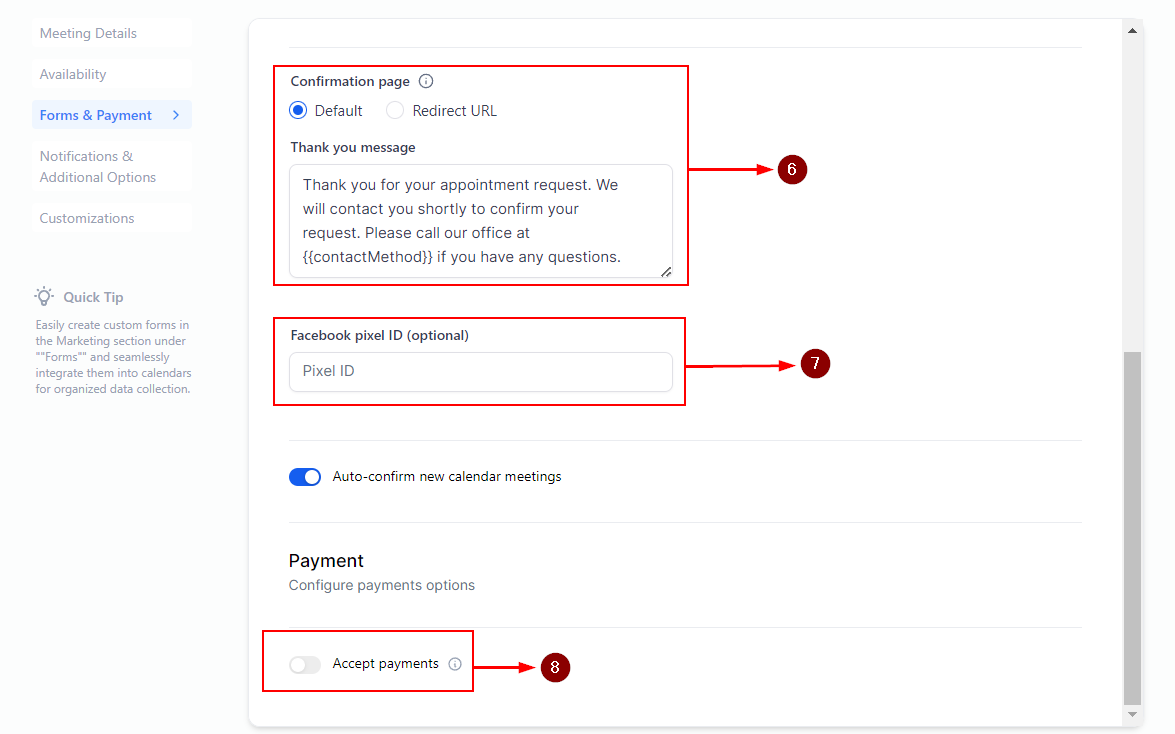
Task: Click in the Thank you message textbox
Action: pyautogui.click(x=480, y=220)
